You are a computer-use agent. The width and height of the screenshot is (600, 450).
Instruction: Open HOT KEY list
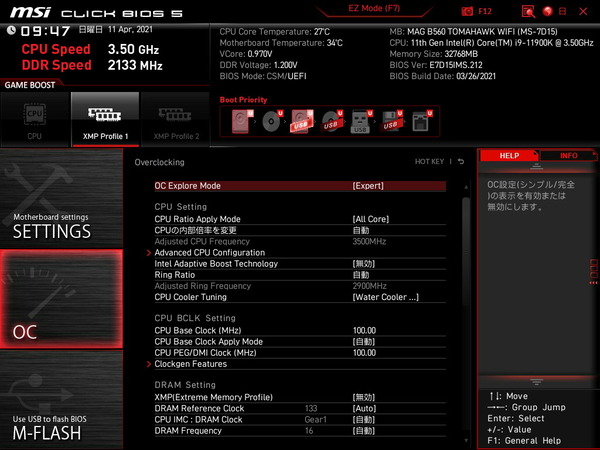tap(429, 161)
